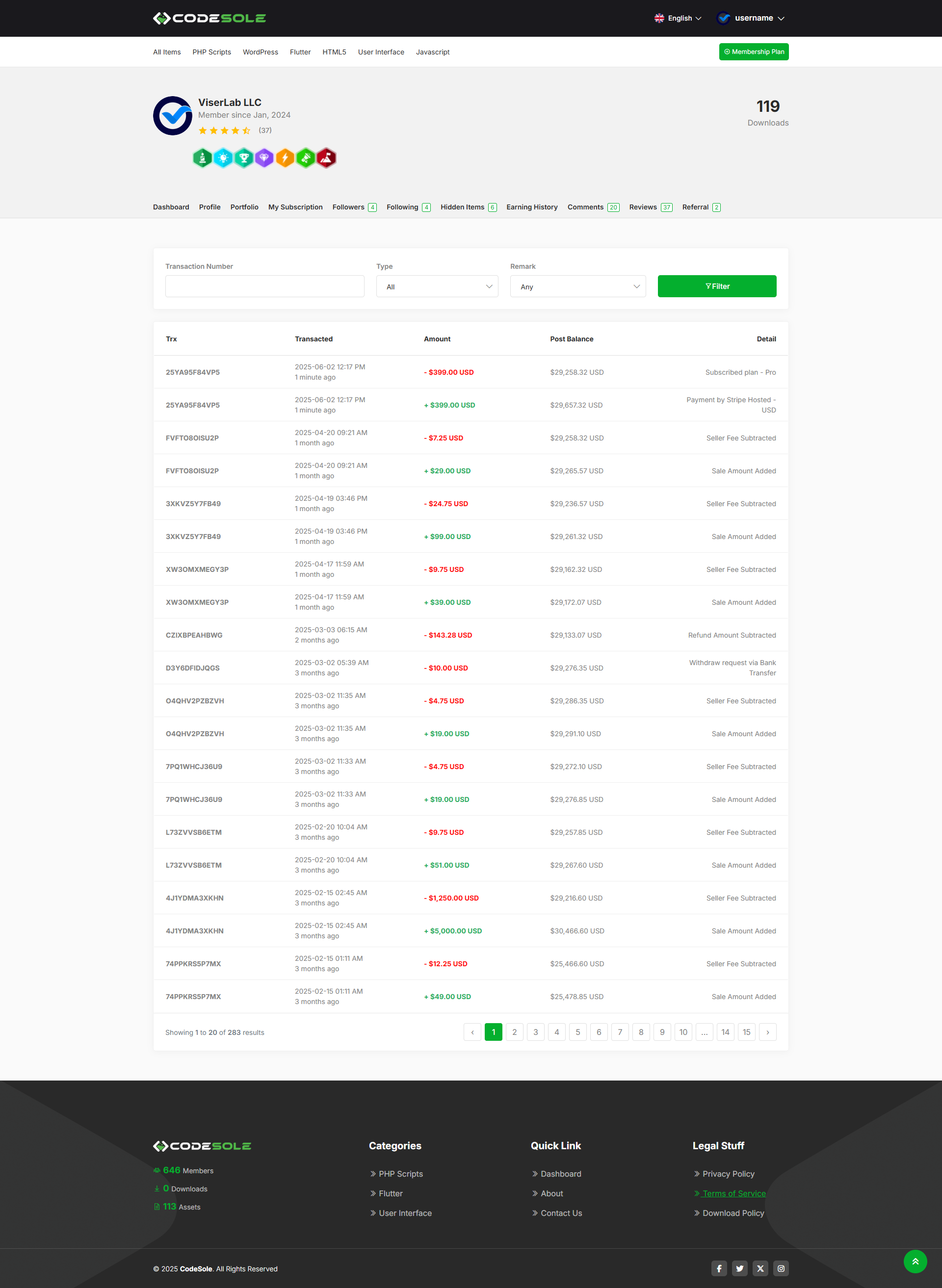Screen dimensions: 942x1288
Task: Click the cyan light bulb badge
Action: 223,158
